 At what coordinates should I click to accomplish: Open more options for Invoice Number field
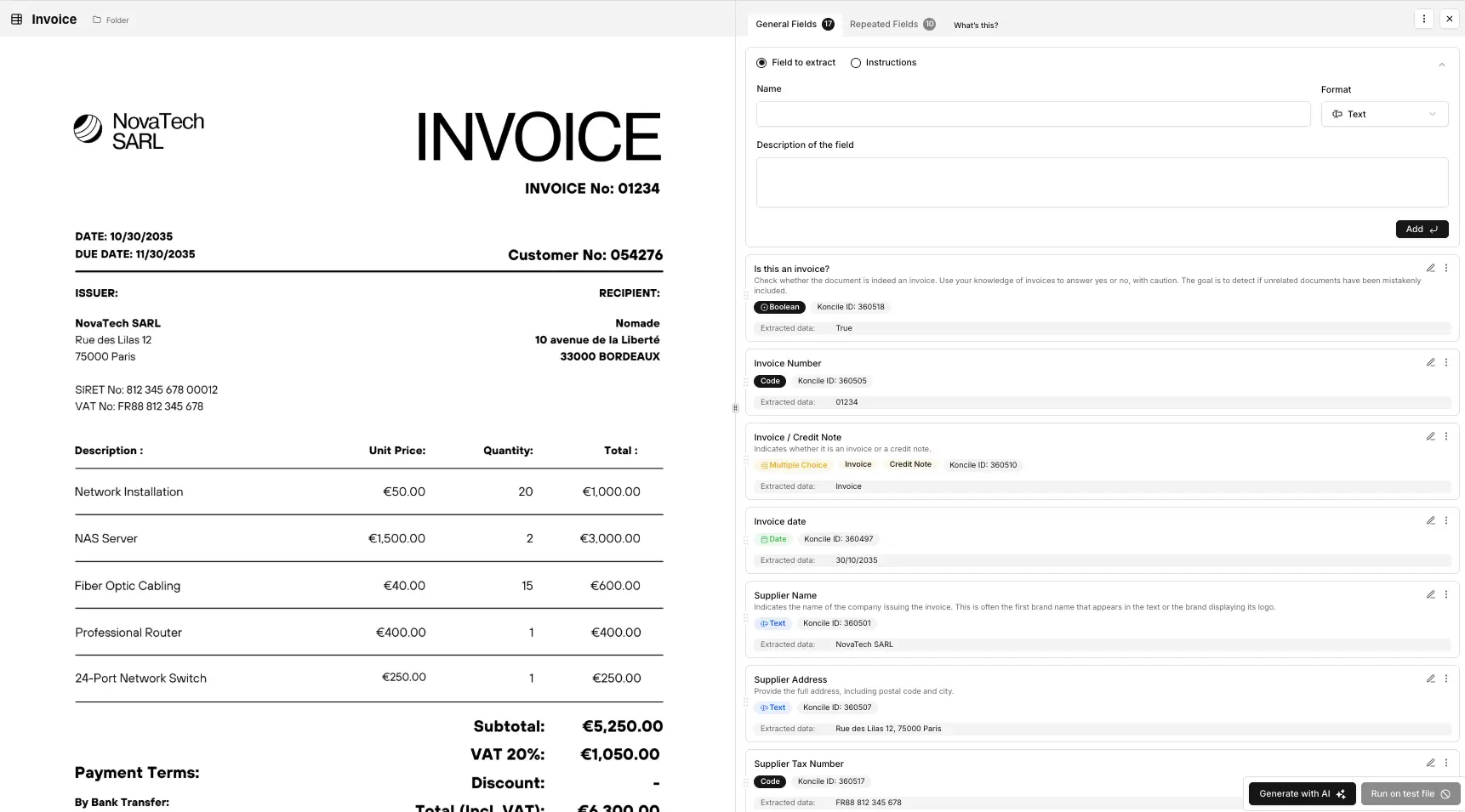click(x=1446, y=362)
